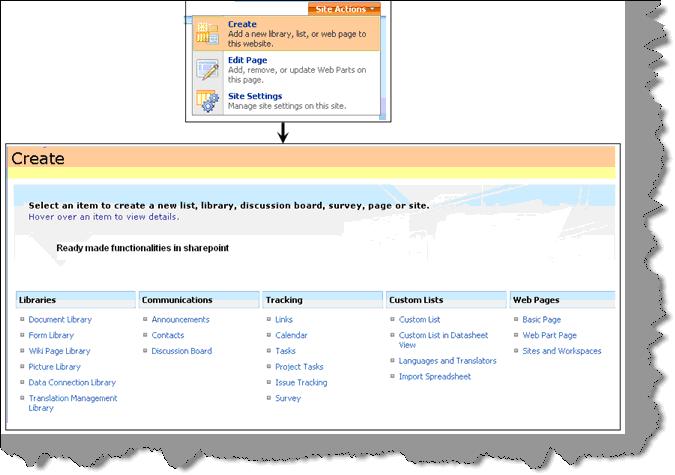The image size is (675, 475).
Task: Open Form Library link
Action: point(51,335)
